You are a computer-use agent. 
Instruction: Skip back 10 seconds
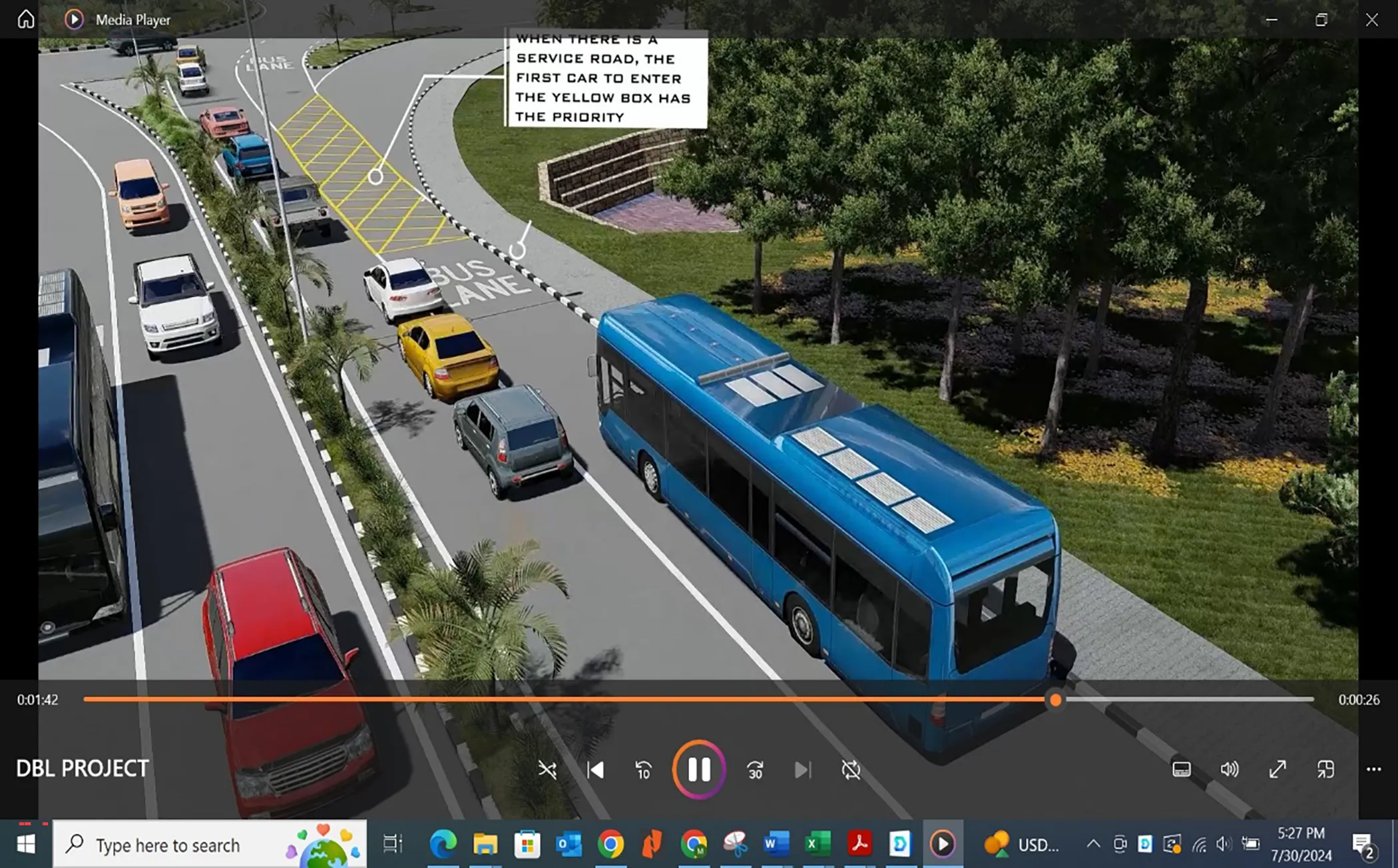point(643,770)
